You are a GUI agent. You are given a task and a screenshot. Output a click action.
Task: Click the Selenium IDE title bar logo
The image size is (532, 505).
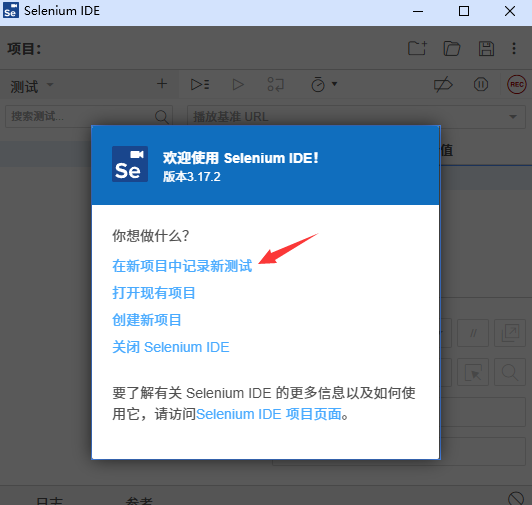[x=11, y=11]
